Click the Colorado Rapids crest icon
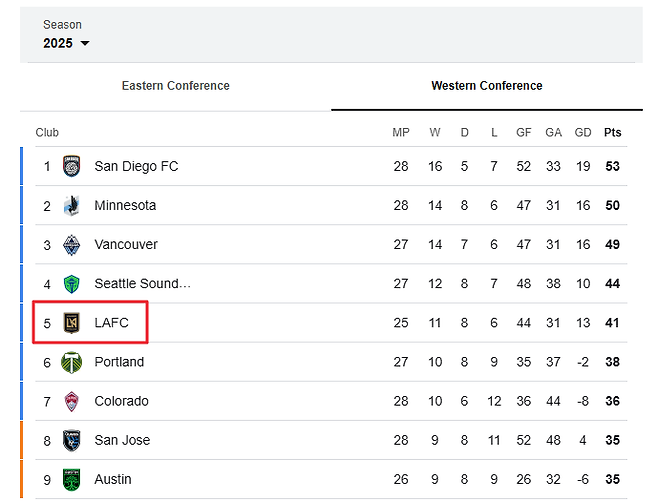Image resolution: width=658 pixels, height=501 pixels. [x=71, y=401]
